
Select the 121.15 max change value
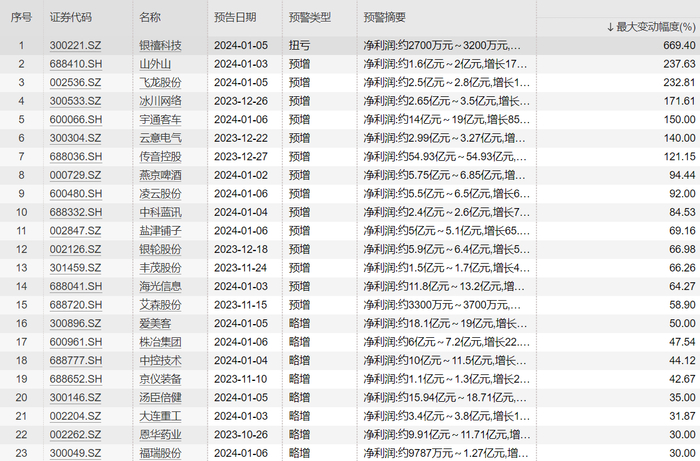pos(679,157)
